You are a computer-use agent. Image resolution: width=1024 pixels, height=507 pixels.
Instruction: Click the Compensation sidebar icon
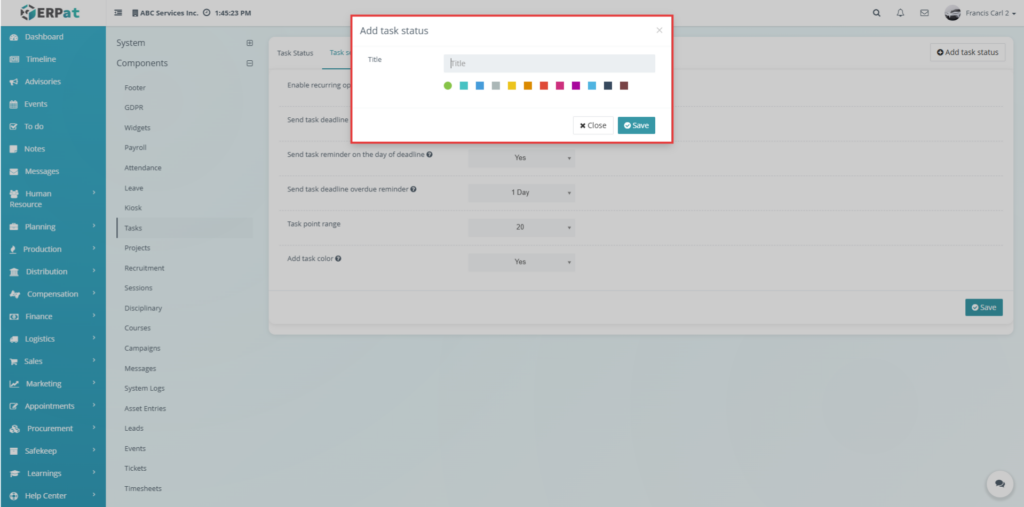point(14,295)
